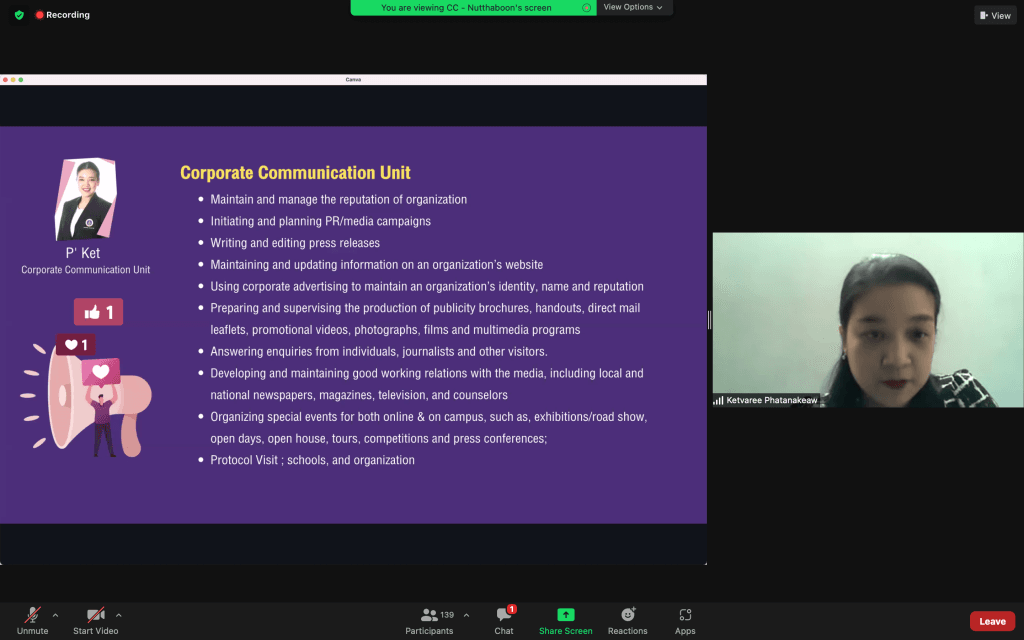Select Ketvaree Phatanakeaw's video thumbnail
The height and width of the screenshot is (640, 1024).
coord(867,319)
